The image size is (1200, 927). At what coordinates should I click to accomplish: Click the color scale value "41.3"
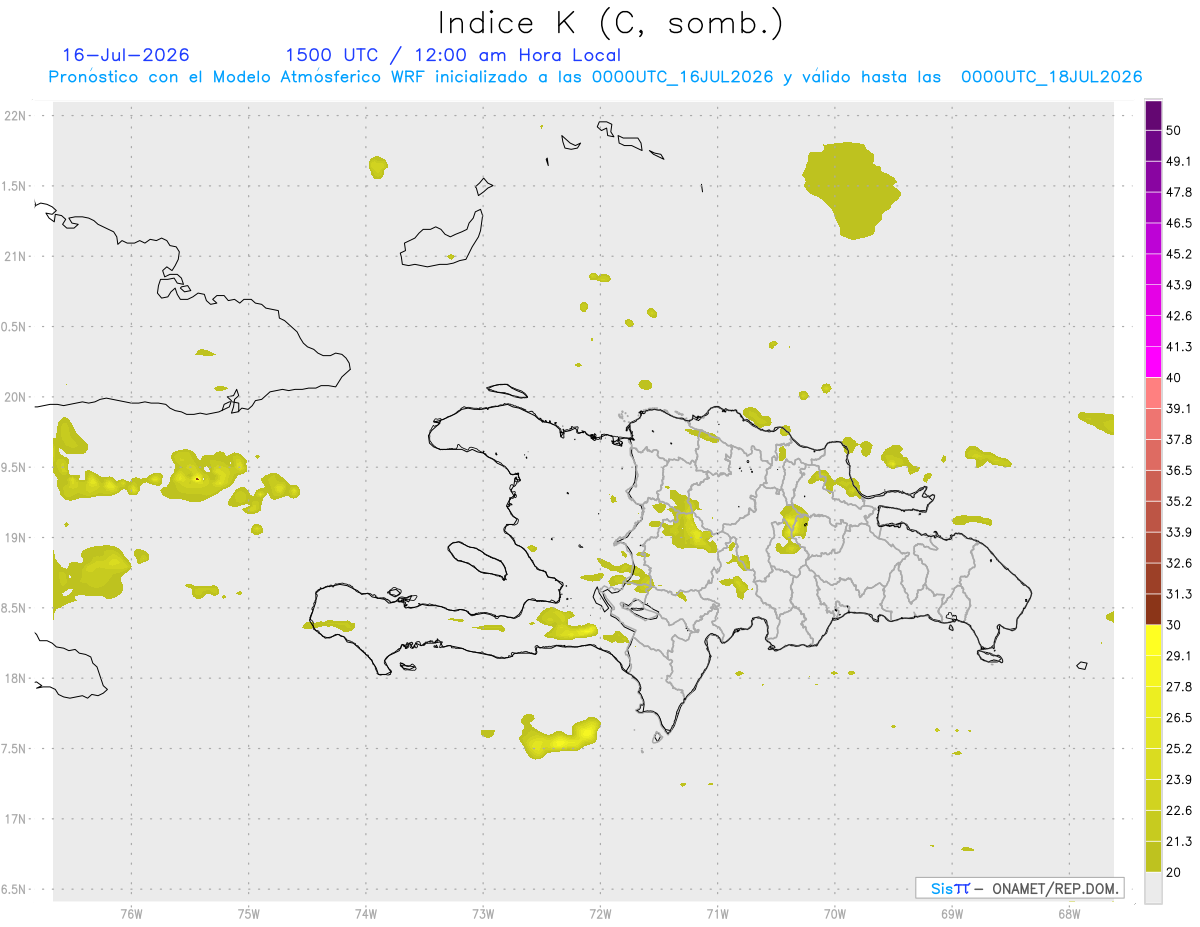1179,347
